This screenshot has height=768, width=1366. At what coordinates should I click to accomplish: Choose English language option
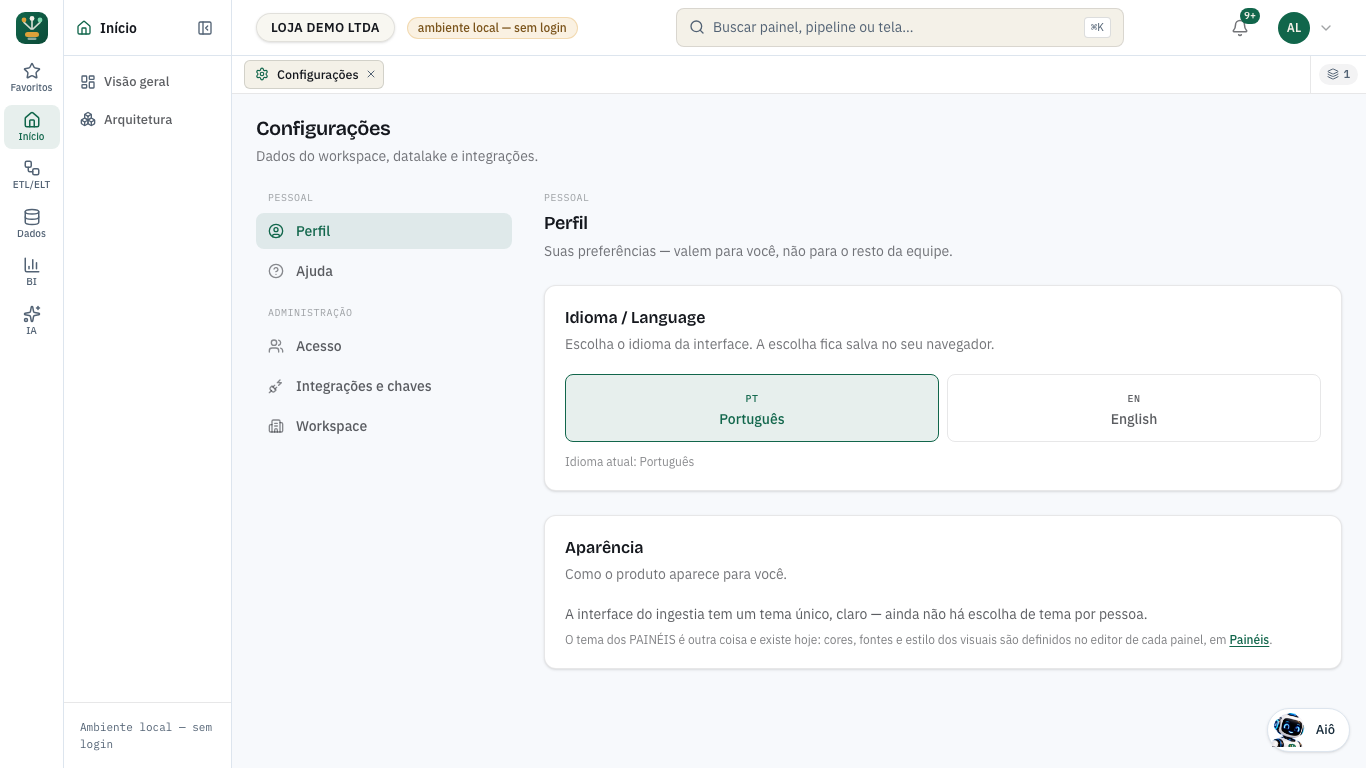coord(1134,408)
